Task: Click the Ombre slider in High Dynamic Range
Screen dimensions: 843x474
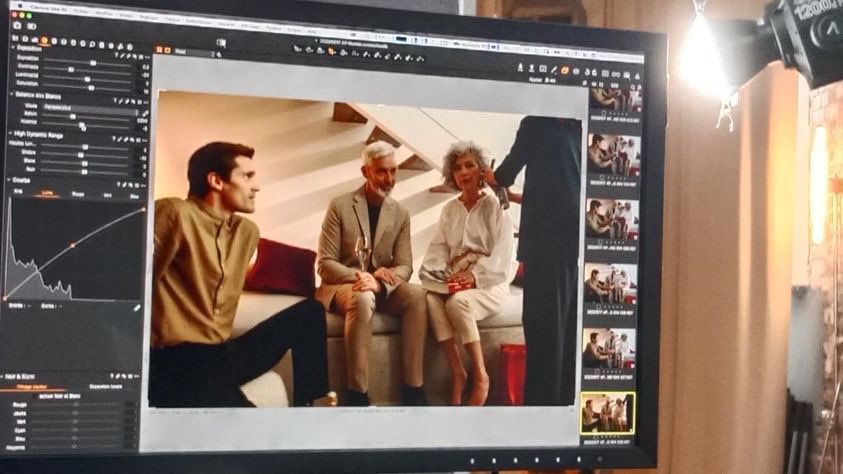Action: (82, 155)
